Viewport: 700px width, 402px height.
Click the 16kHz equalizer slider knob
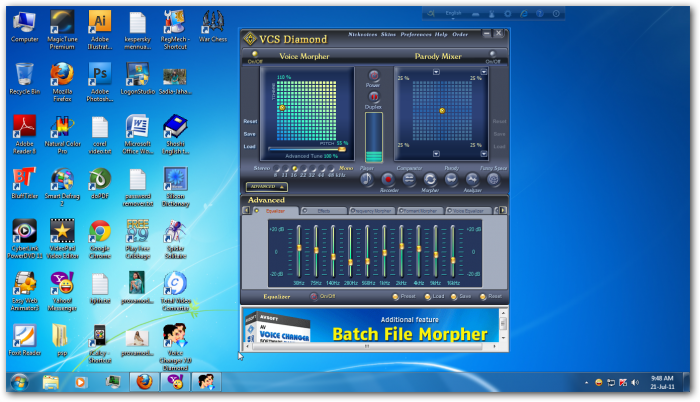coord(453,260)
